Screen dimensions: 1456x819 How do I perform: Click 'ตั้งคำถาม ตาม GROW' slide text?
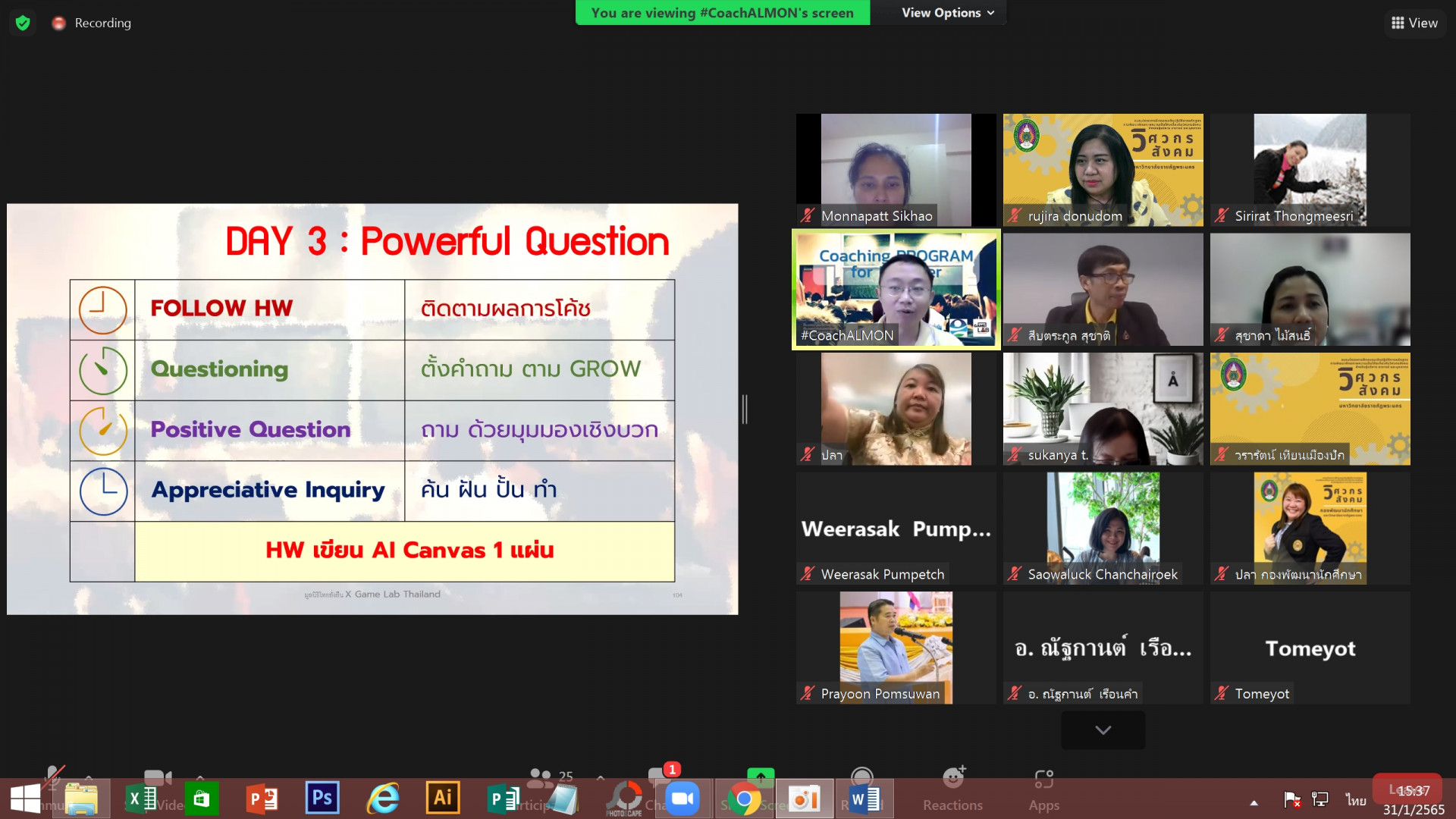[531, 369]
